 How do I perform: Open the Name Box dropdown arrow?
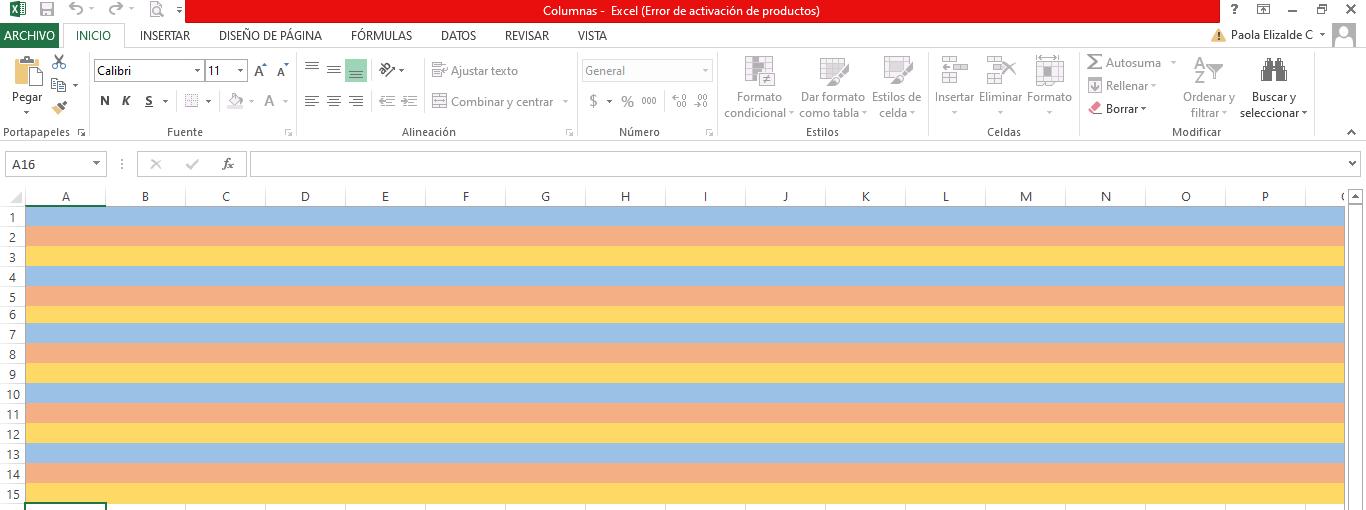tap(97, 164)
